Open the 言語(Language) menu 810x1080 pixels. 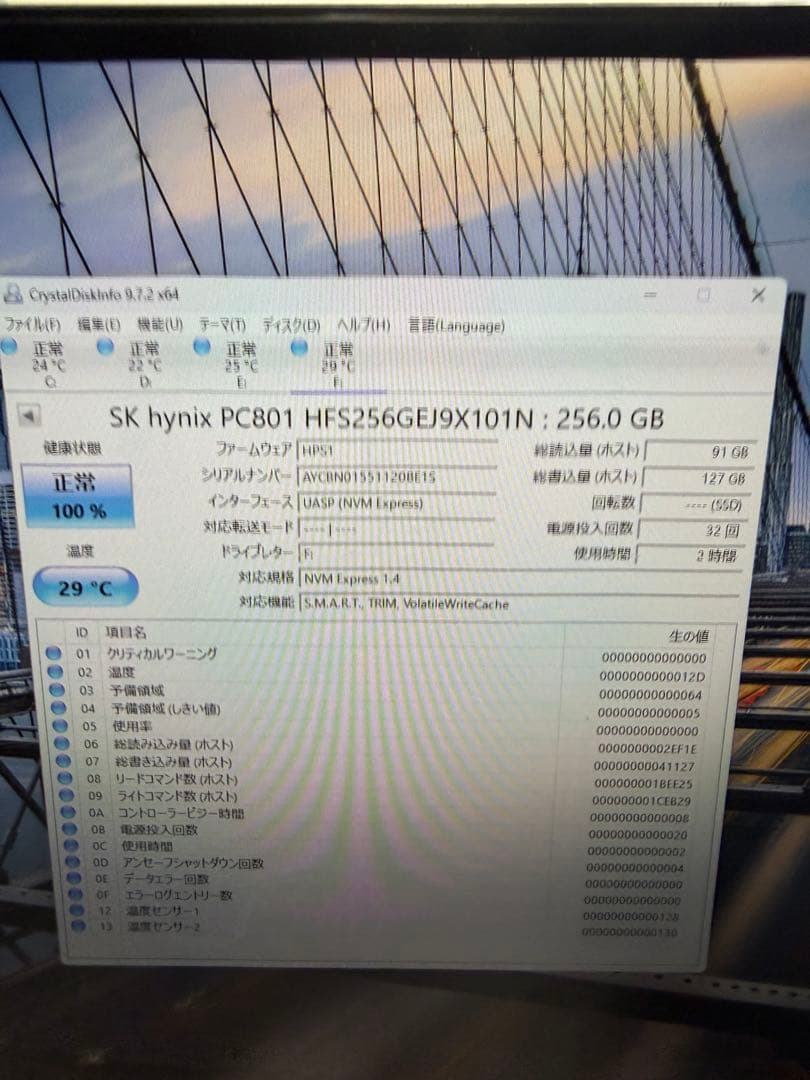pyautogui.click(x=456, y=325)
